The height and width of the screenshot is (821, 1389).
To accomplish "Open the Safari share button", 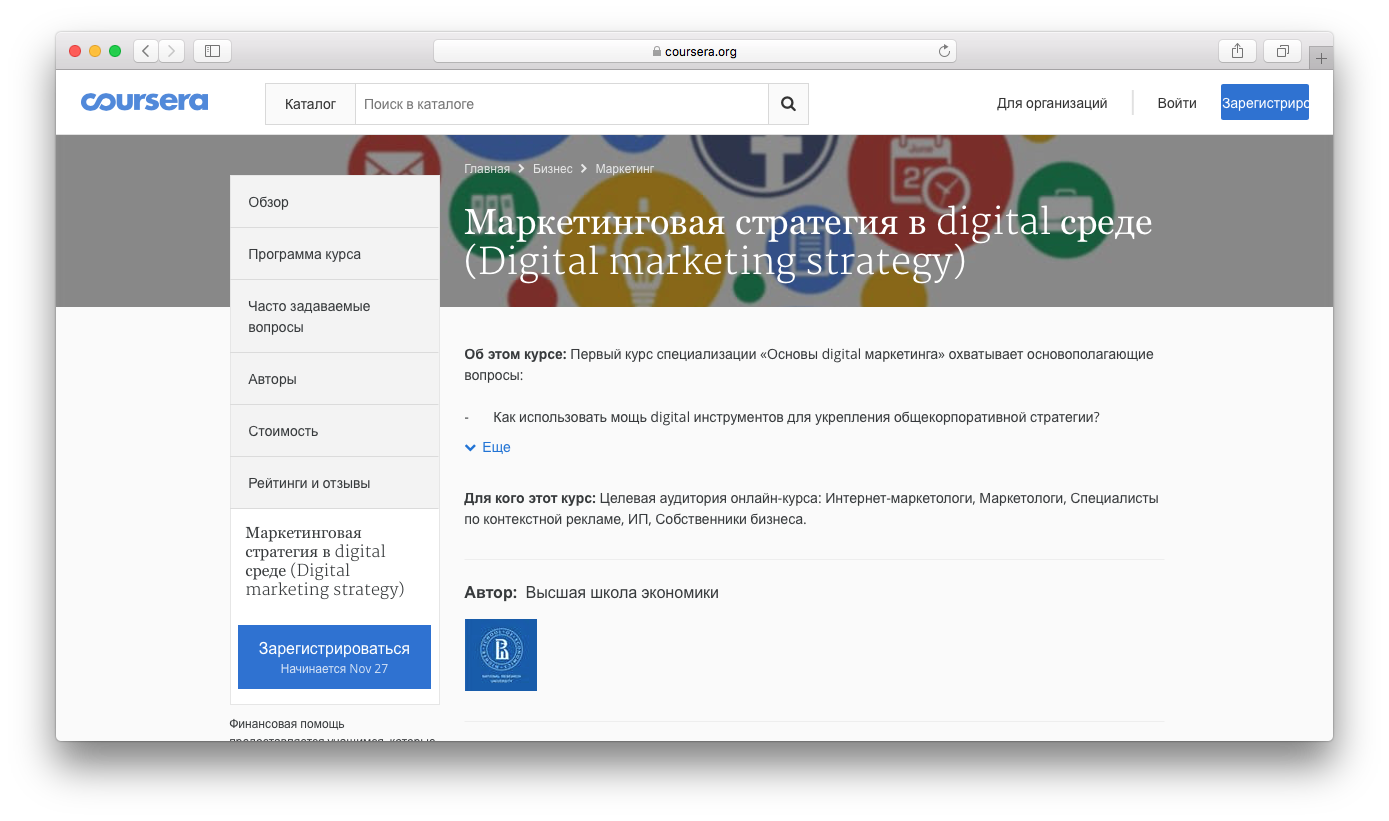I will (1237, 51).
